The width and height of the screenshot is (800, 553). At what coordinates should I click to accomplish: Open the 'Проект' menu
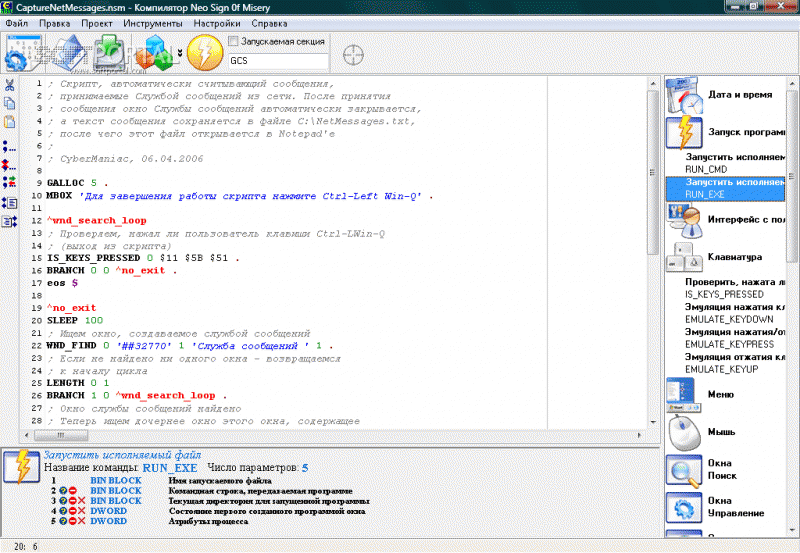click(96, 22)
